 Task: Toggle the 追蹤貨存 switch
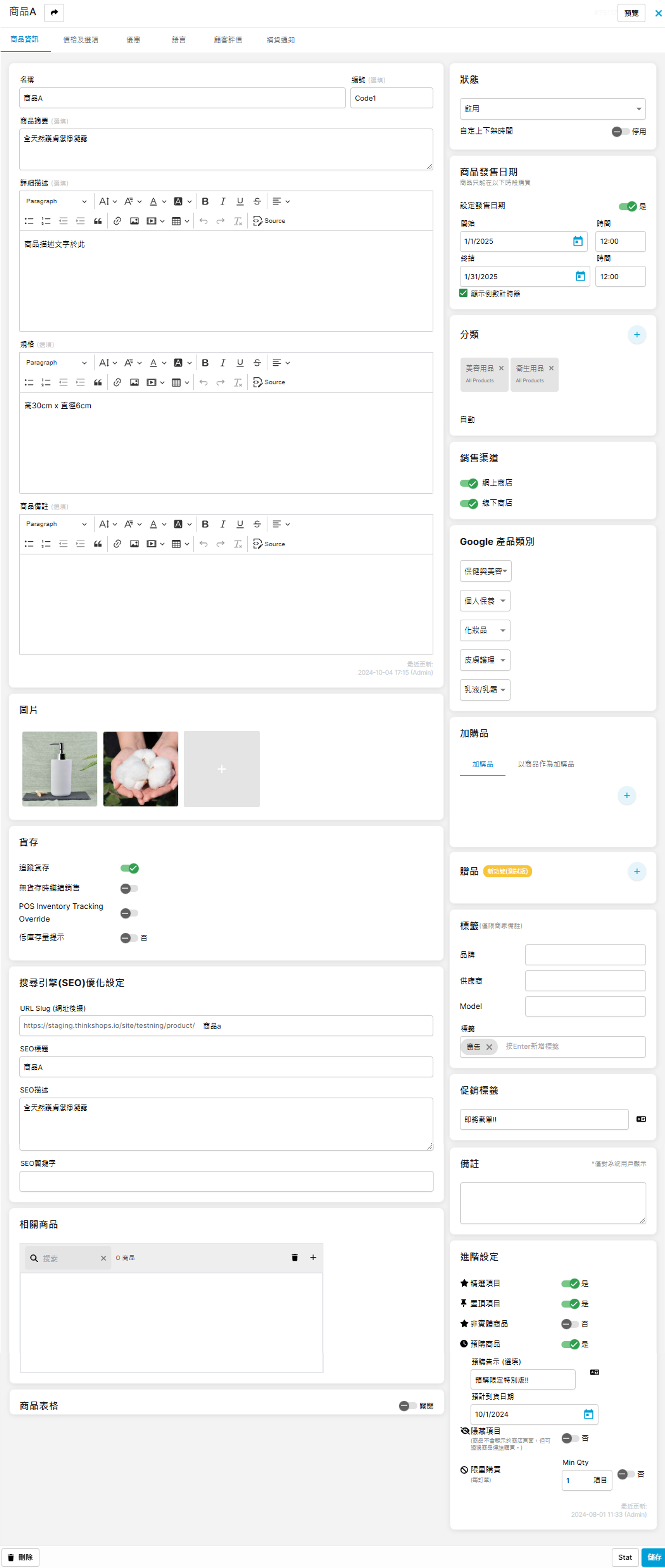129,868
